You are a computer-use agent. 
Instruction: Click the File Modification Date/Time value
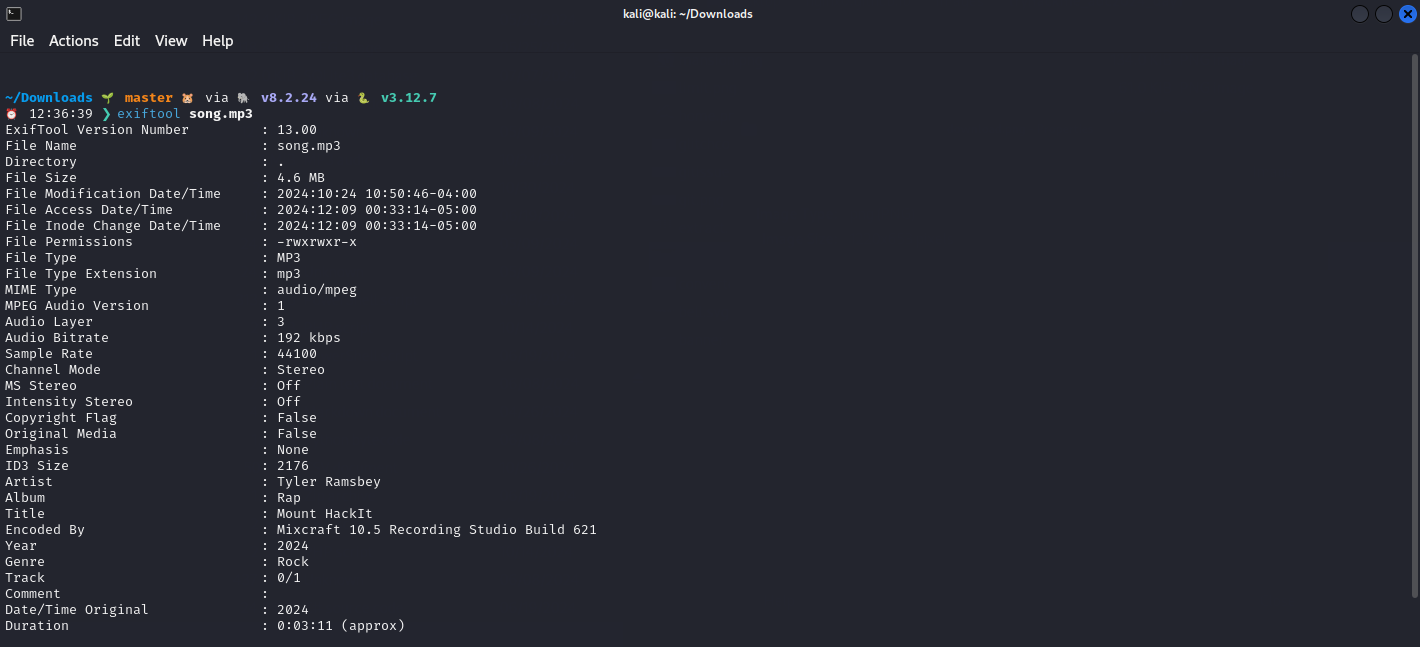point(377,194)
